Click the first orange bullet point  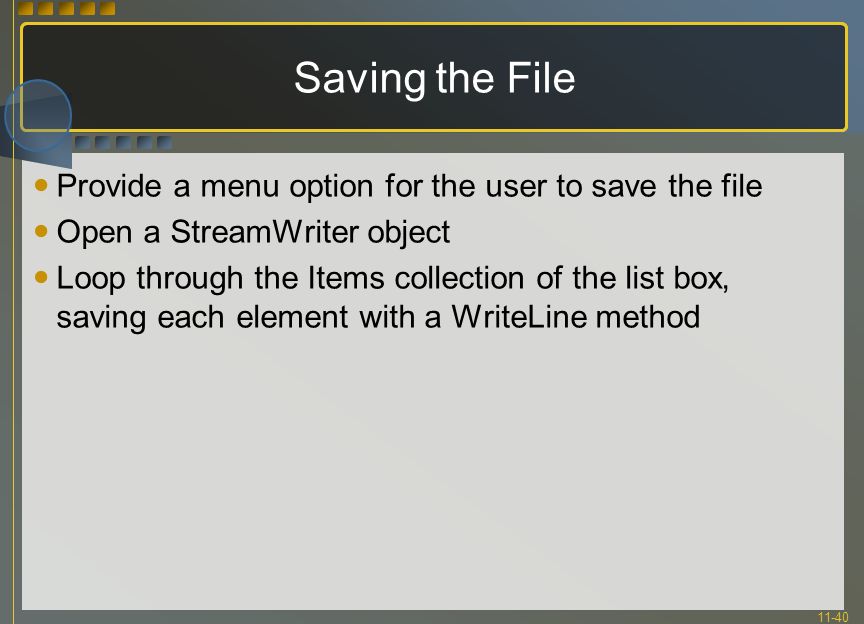click(x=41, y=185)
